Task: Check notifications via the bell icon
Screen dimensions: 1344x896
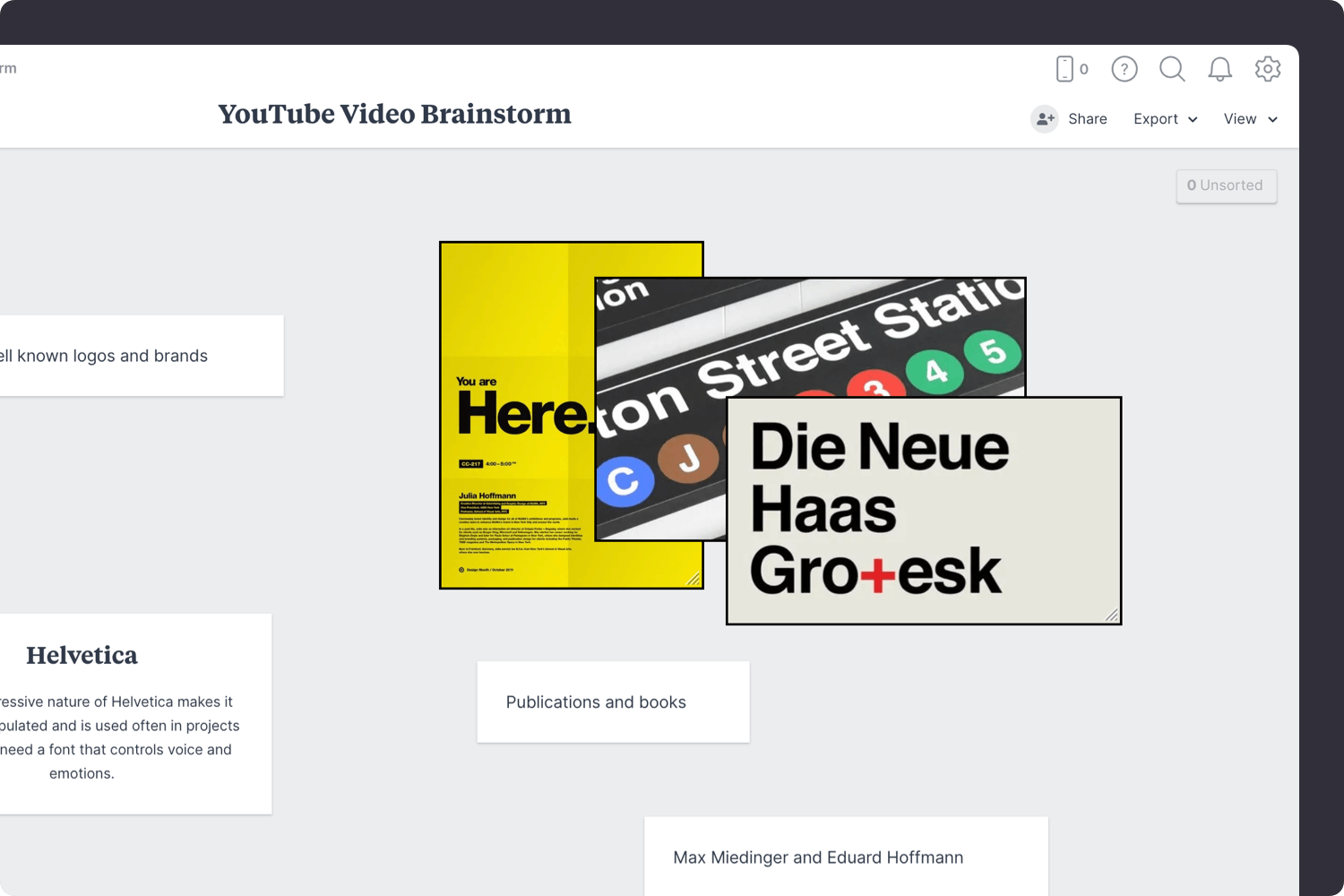Action: (1219, 69)
